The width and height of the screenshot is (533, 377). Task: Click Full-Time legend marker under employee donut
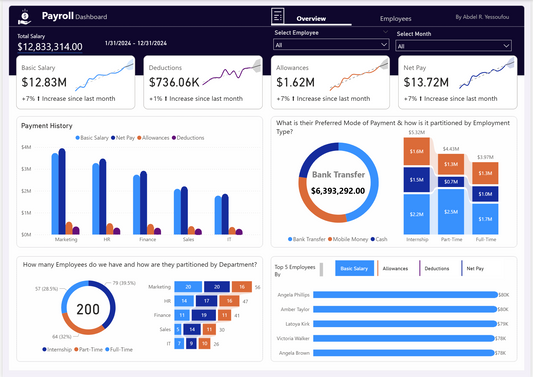(107, 349)
